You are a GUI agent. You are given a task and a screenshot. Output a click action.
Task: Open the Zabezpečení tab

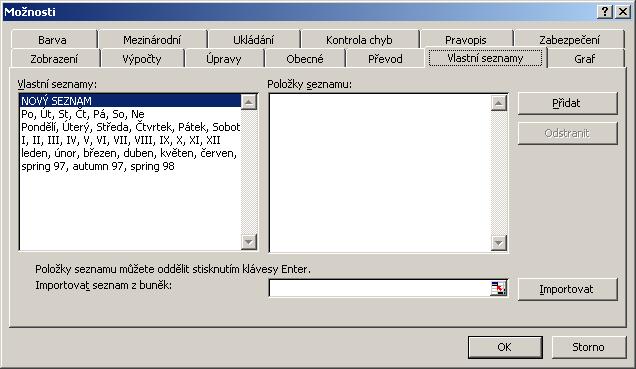[x=569, y=40]
